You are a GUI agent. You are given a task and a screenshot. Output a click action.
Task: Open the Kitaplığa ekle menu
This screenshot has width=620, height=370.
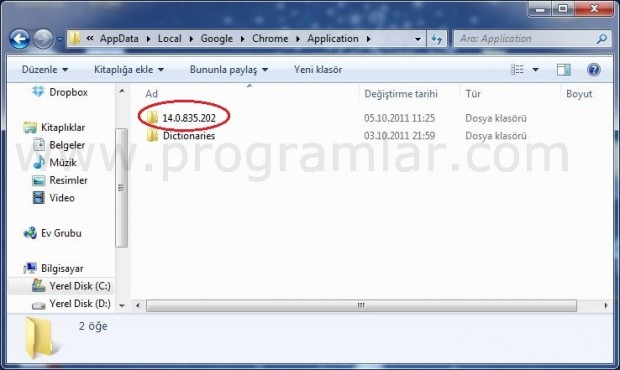[x=129, y=70]
